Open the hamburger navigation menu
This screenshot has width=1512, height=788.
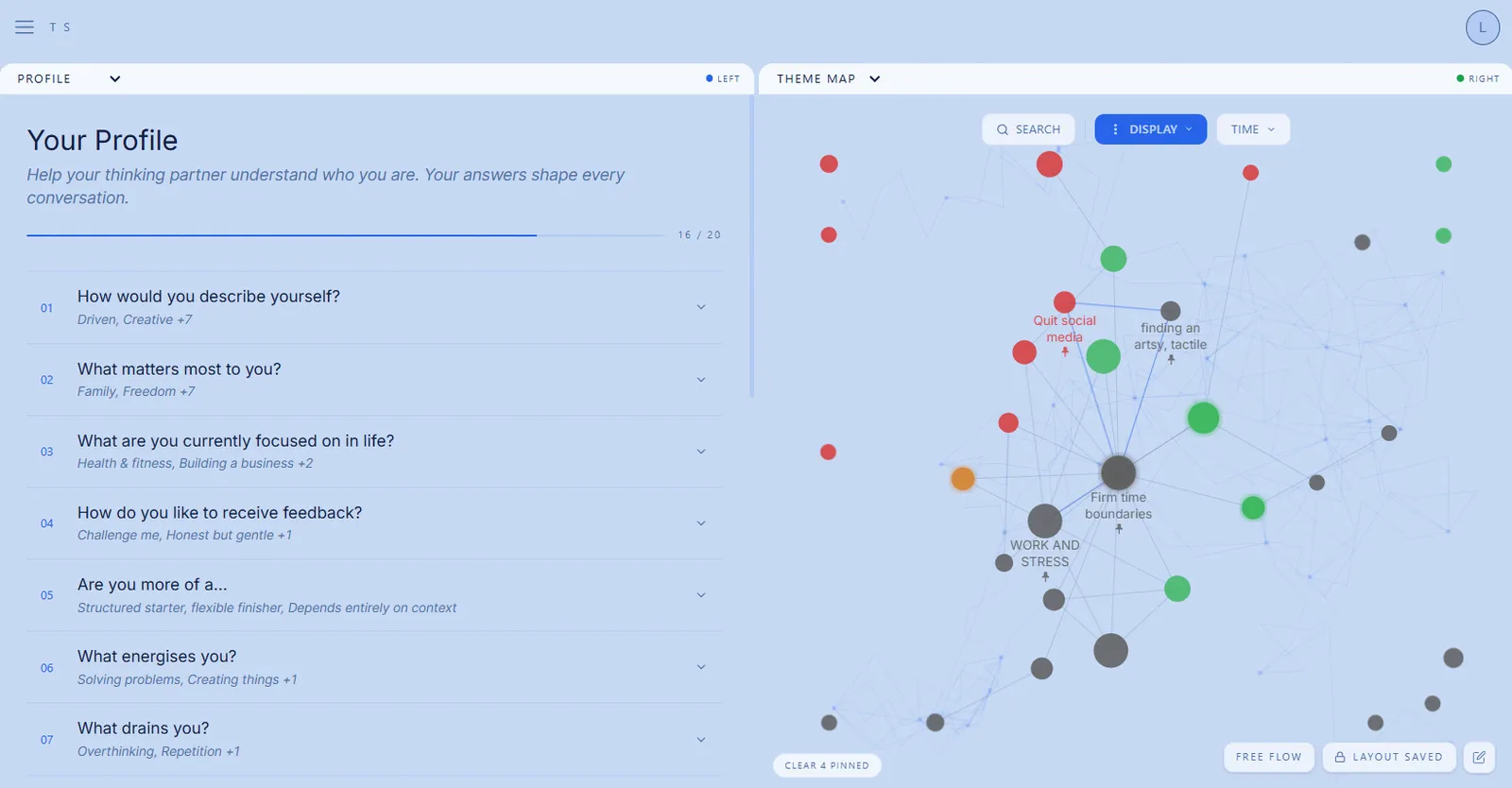pos(25,27)
